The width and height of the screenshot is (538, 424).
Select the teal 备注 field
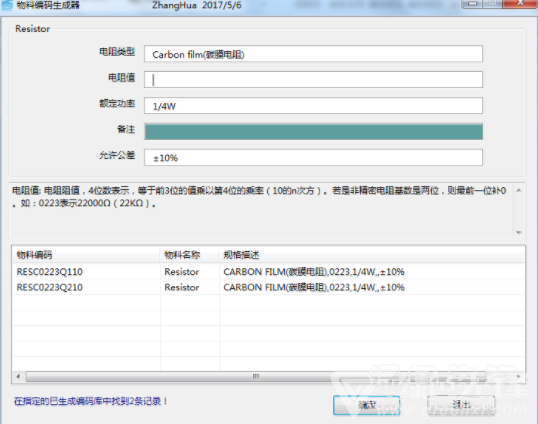(313, 132)
